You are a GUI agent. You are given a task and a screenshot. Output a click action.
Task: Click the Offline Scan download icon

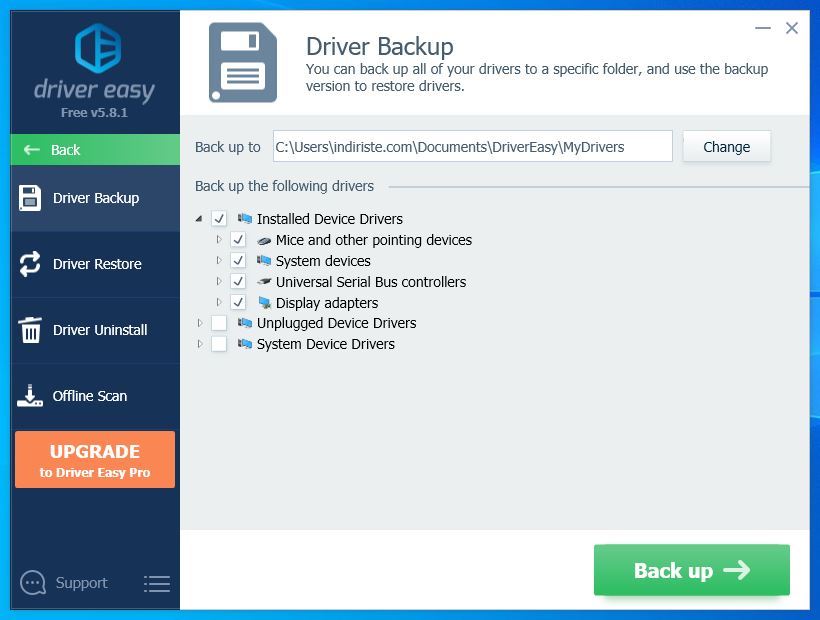(x=30, y=396)
